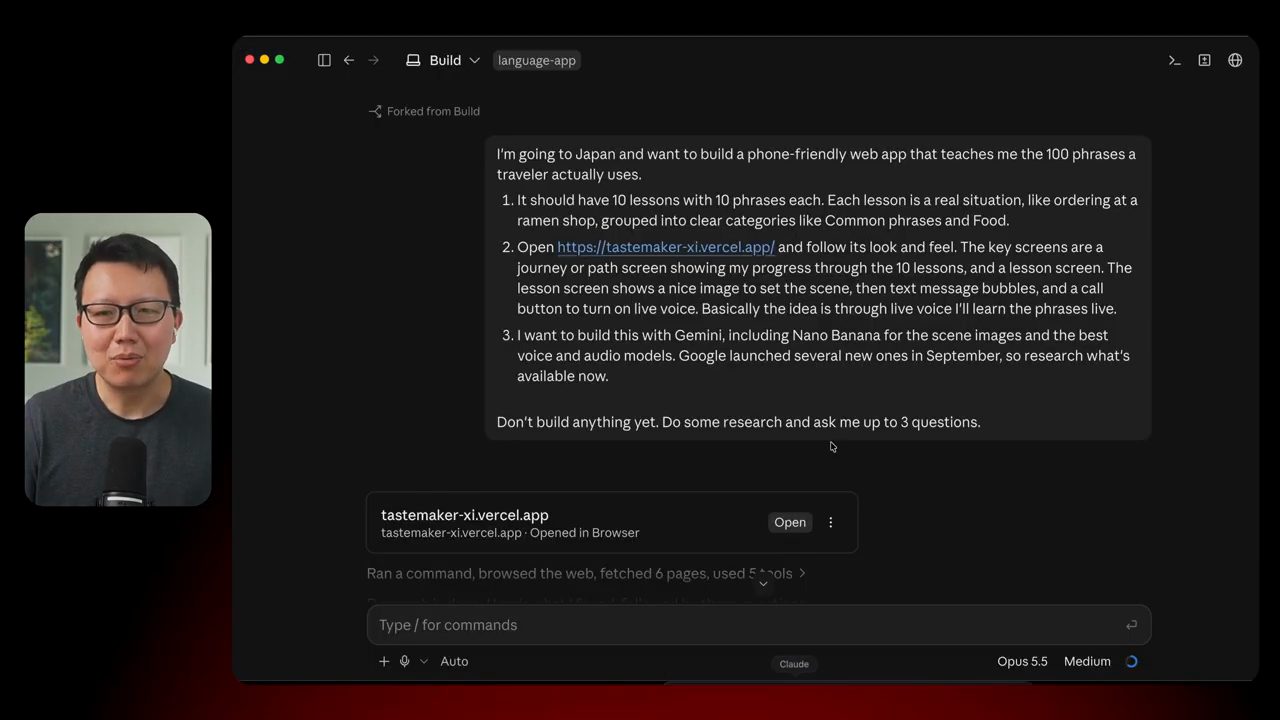
Task: Click the Forked from Build label
Action: click(433, 111)
